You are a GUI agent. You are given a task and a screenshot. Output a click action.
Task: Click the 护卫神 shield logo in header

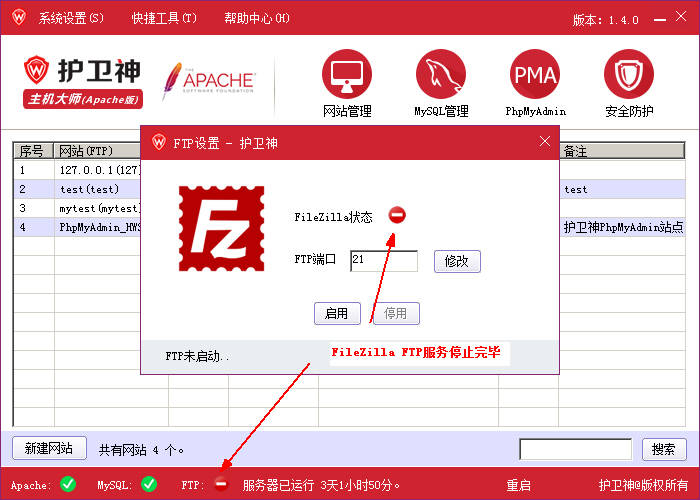36,70
